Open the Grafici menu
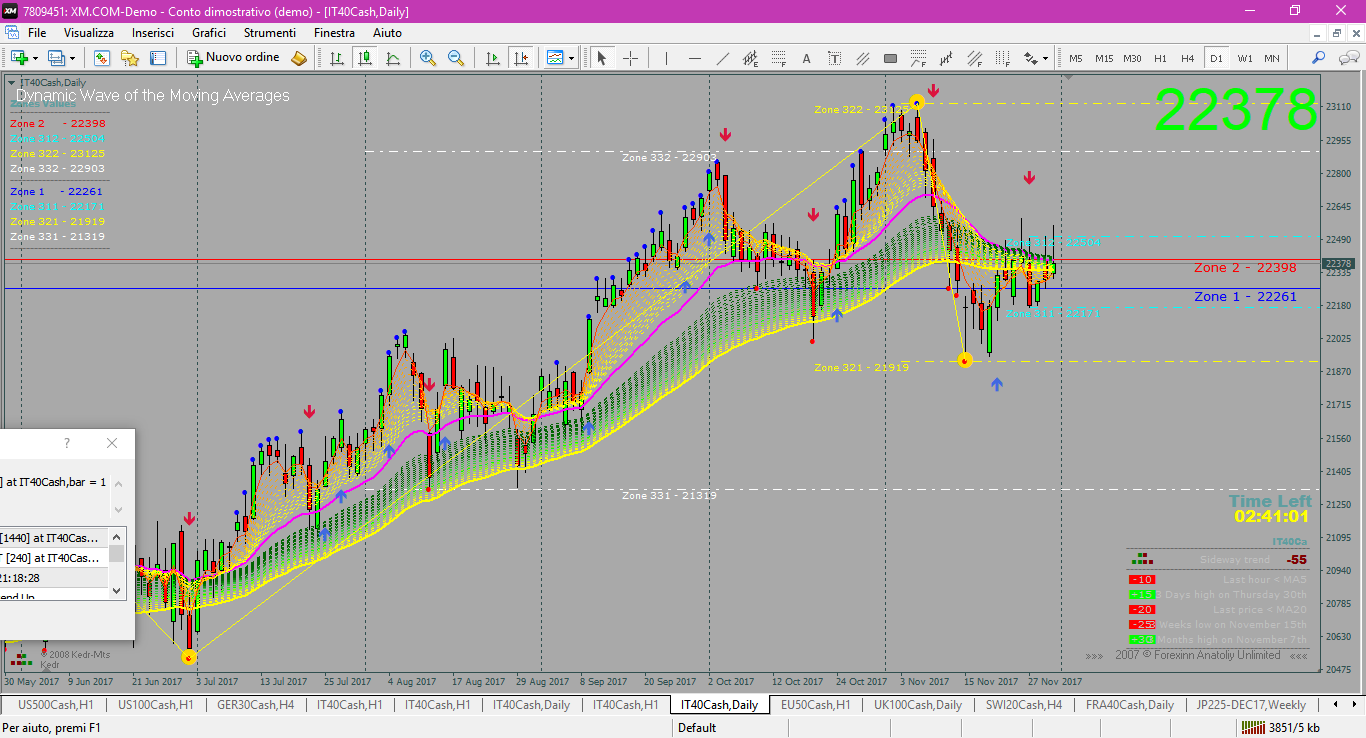This screenshot has width=1366, height=738. tap(209, 33)
